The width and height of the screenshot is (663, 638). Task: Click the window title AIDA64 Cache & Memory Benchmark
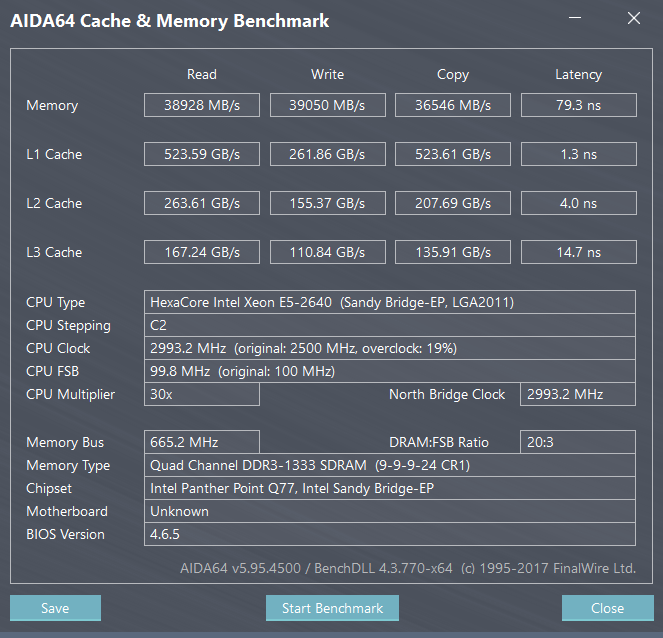pos(170,21)
